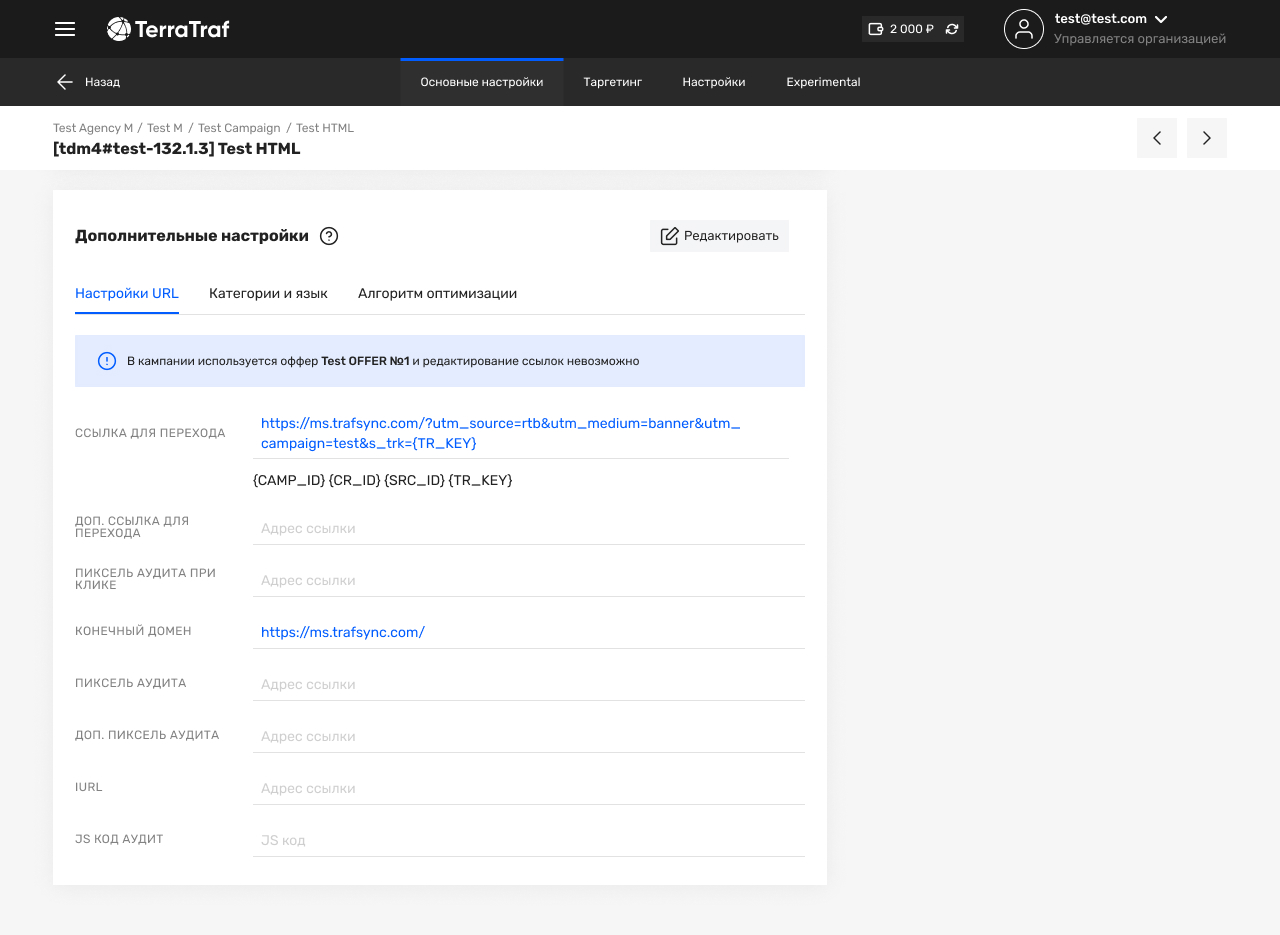This screenshot has width=1280, height=935.
Task: Click the {CAMP_ID} macro
Action: (x=289, y=481)
